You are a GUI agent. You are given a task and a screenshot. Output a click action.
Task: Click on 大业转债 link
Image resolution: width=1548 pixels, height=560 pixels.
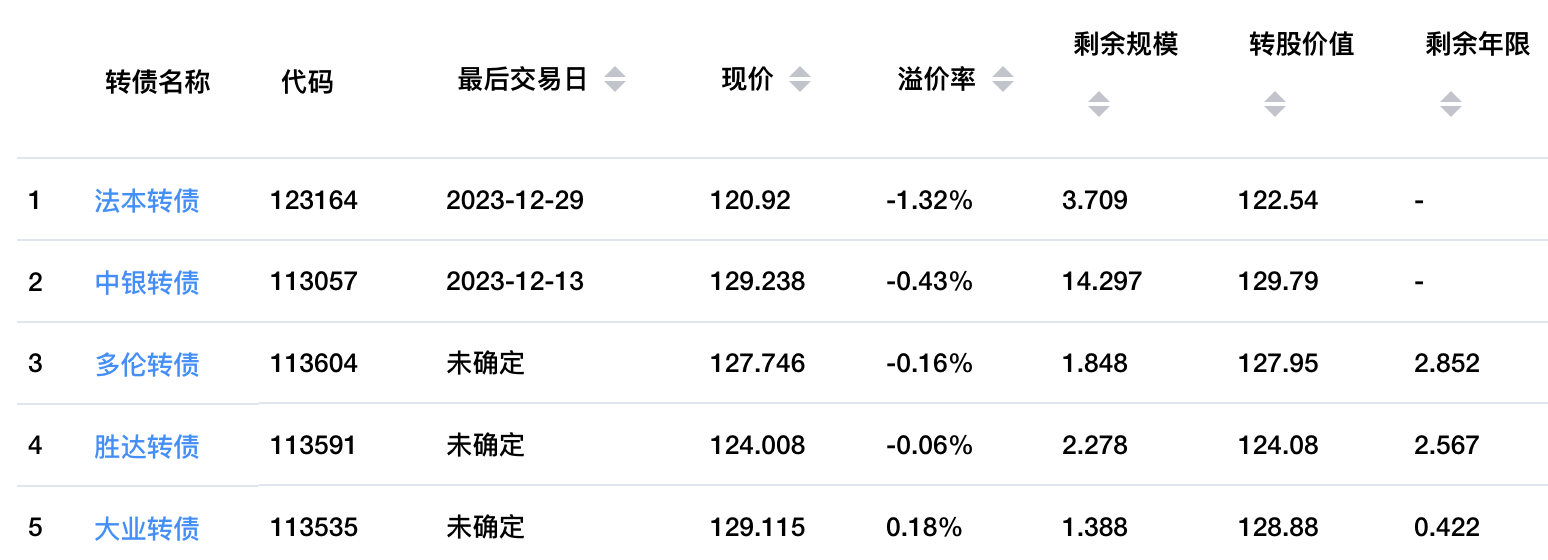(x=147, y=527)
